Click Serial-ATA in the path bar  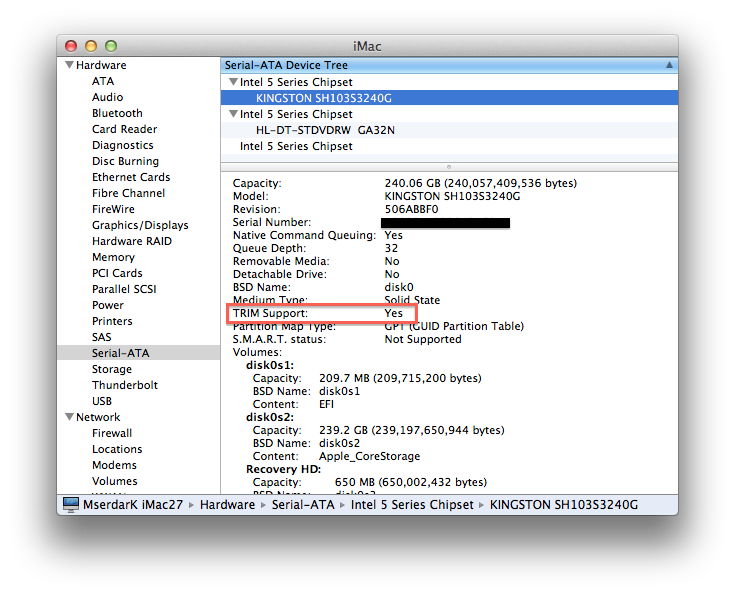point(303,504)
